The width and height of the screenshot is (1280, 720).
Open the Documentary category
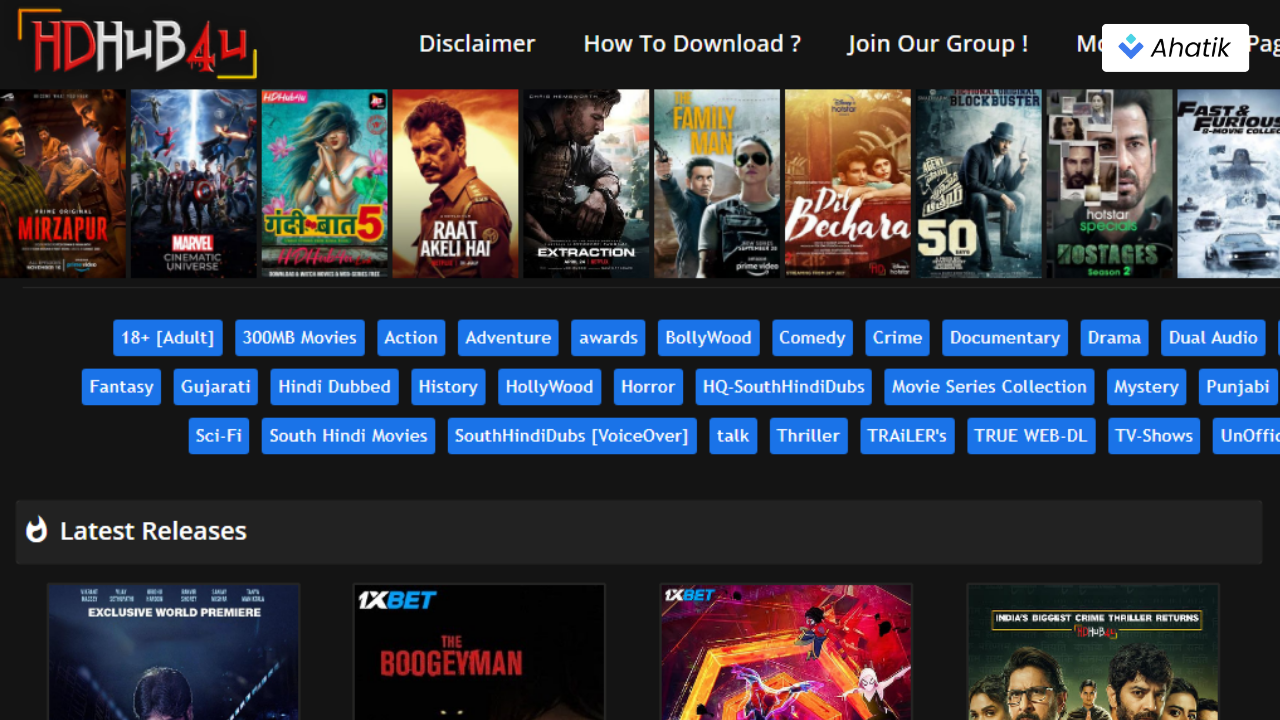pyautogui.click(x=1005, y=338)
